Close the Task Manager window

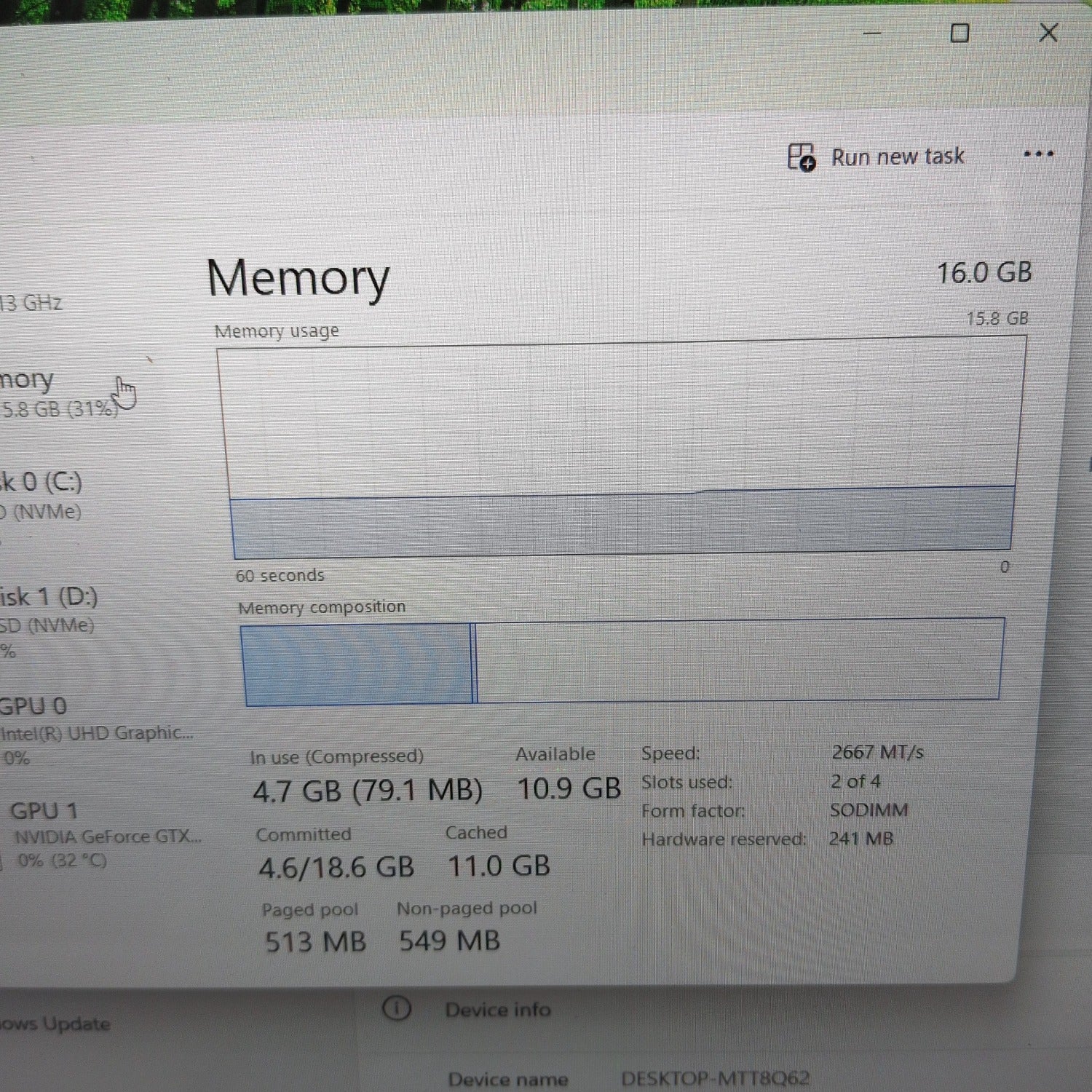point(1048,32)
